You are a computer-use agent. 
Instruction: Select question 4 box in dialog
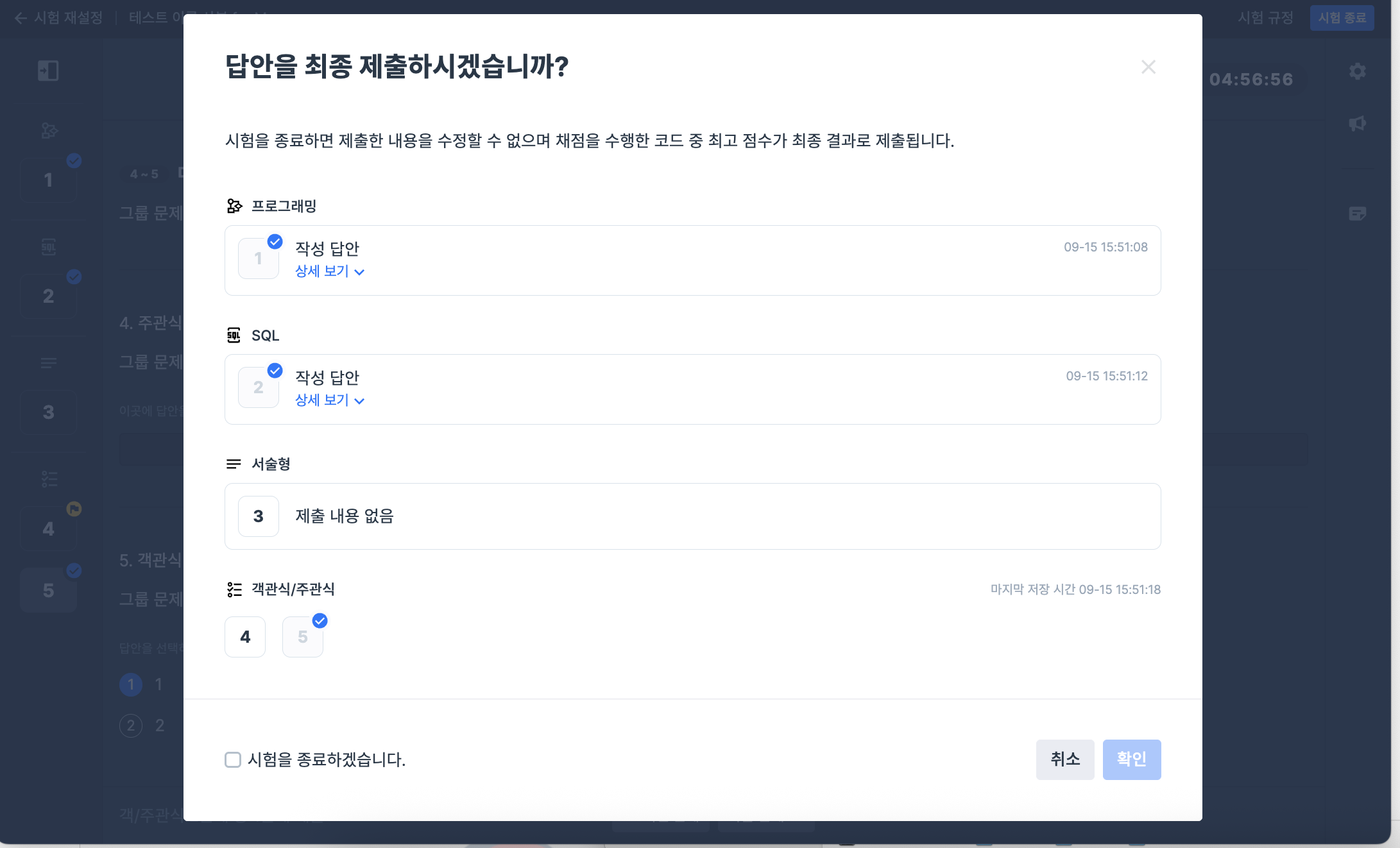245,637
